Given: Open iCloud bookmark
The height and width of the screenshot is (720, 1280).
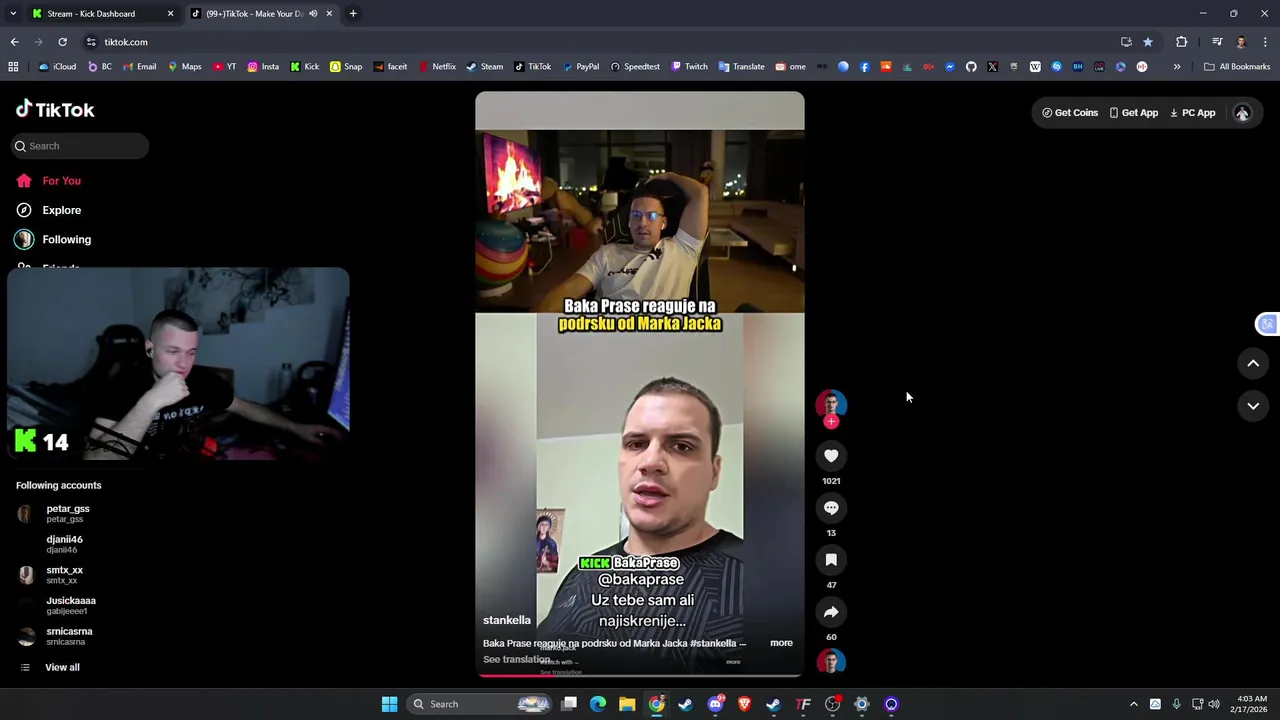Looking at the screenshot, I should 57,67.
